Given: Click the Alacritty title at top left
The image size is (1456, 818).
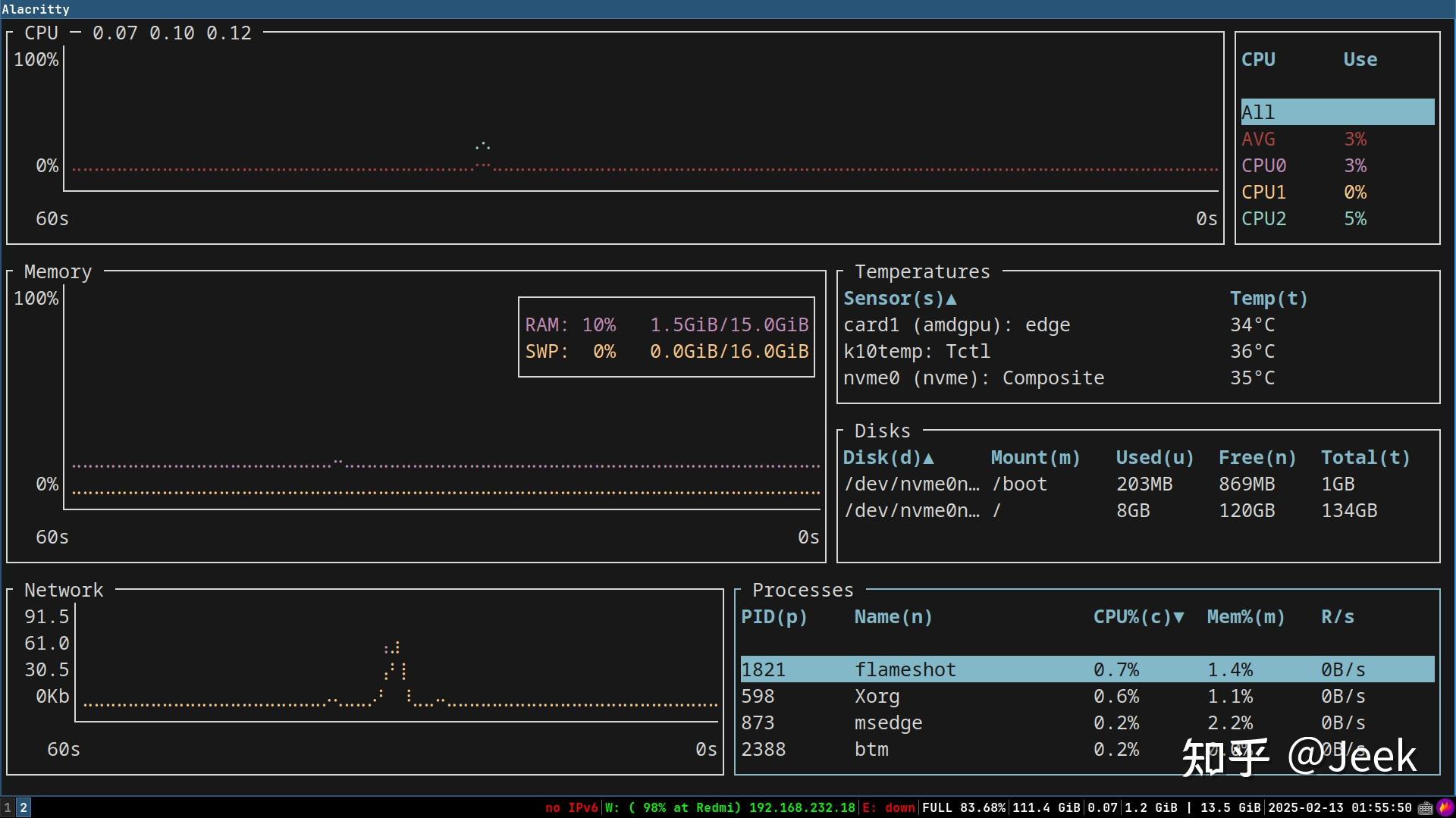Looking at the screenshot, I should [x=36, y=9].
